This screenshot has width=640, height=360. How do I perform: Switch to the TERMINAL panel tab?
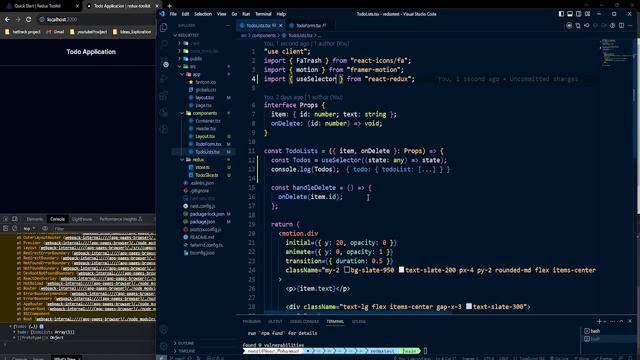coord(335,322)
